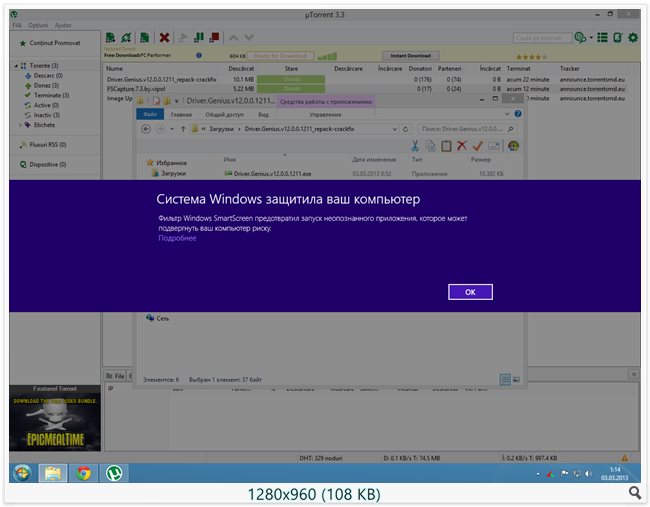Click the Add Torrent toolbar icon in µTorrent
Image resolution: width=650 pixels, height=507 pixels.
(110, 38)
